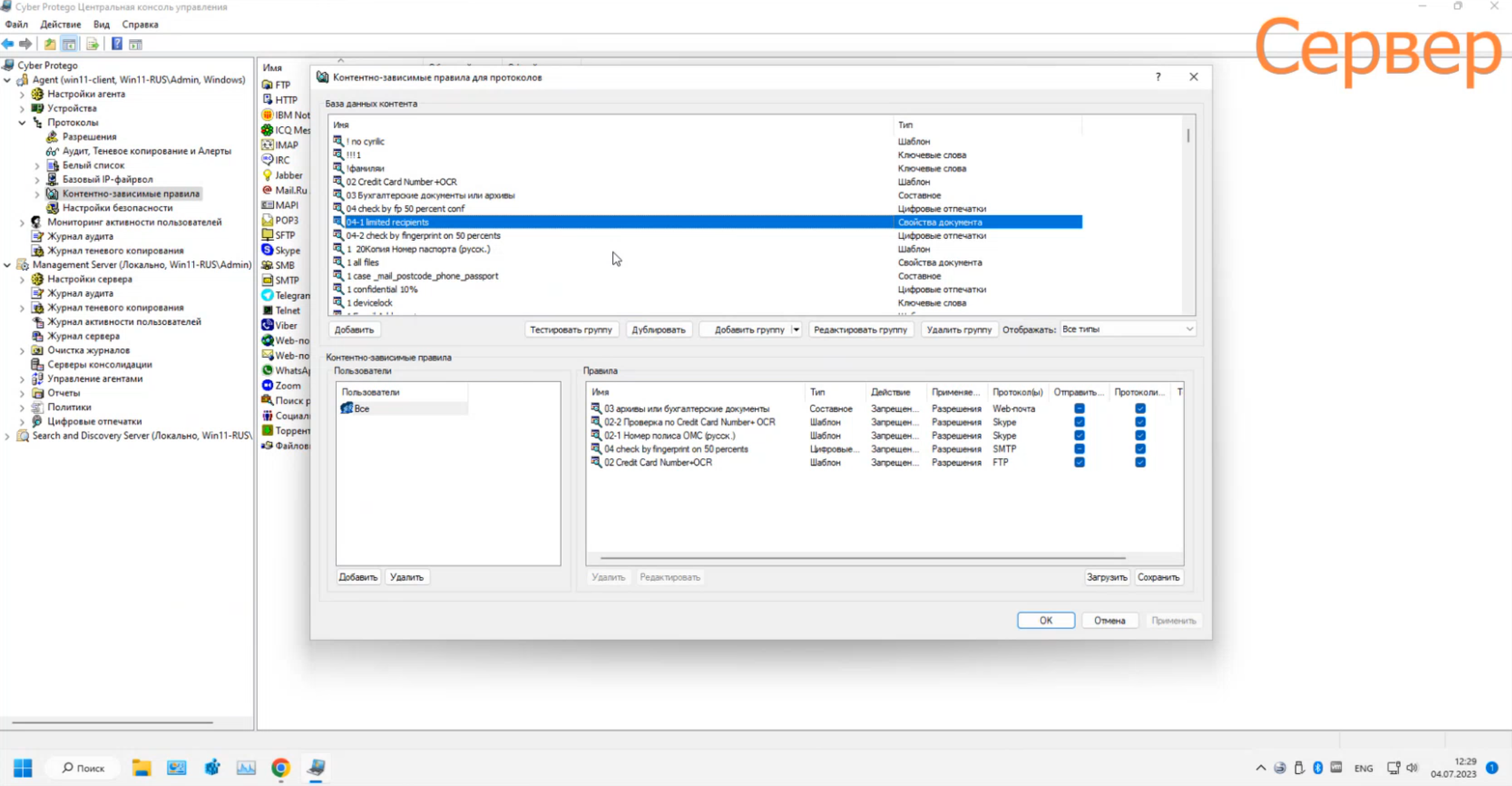Click the Skype protocol icon in list
The height and width of the screenshot is (786, 1512).
pos(267,250)
